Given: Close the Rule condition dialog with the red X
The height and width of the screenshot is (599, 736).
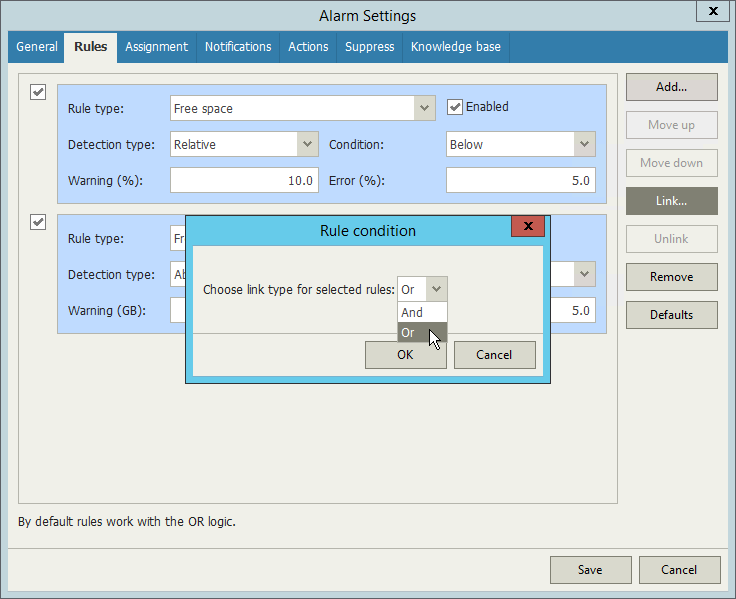Looking at the screenshot, I should 528,226.
